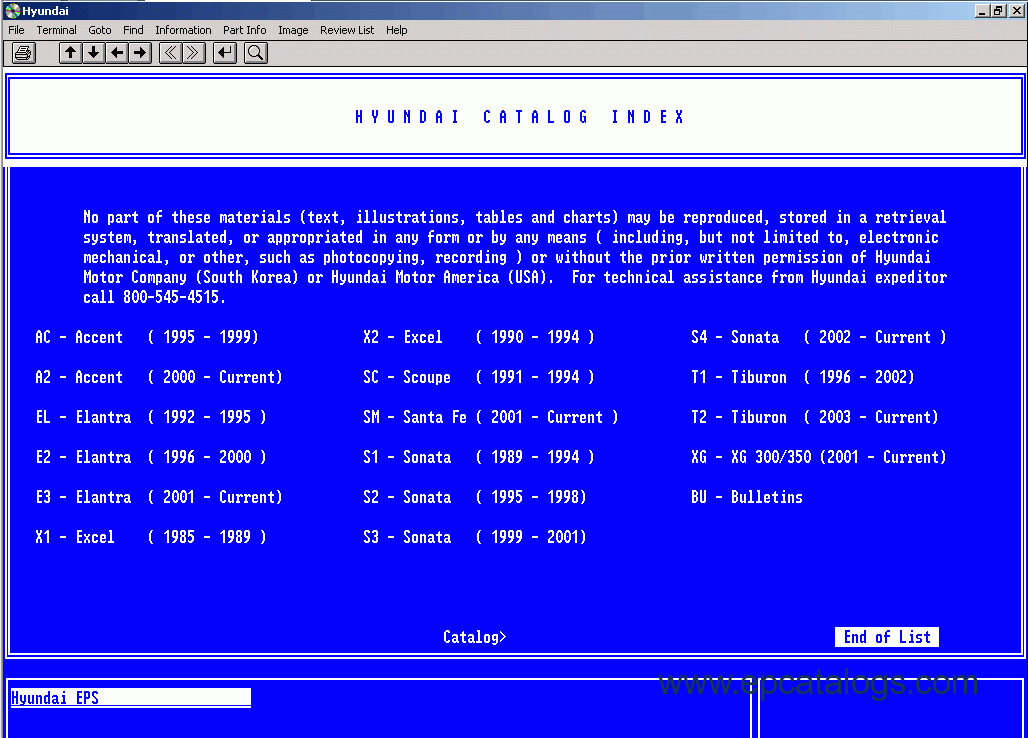
Task: Select E3 - Elantra (2001 - Current) catalog
Action: point(159,497)
